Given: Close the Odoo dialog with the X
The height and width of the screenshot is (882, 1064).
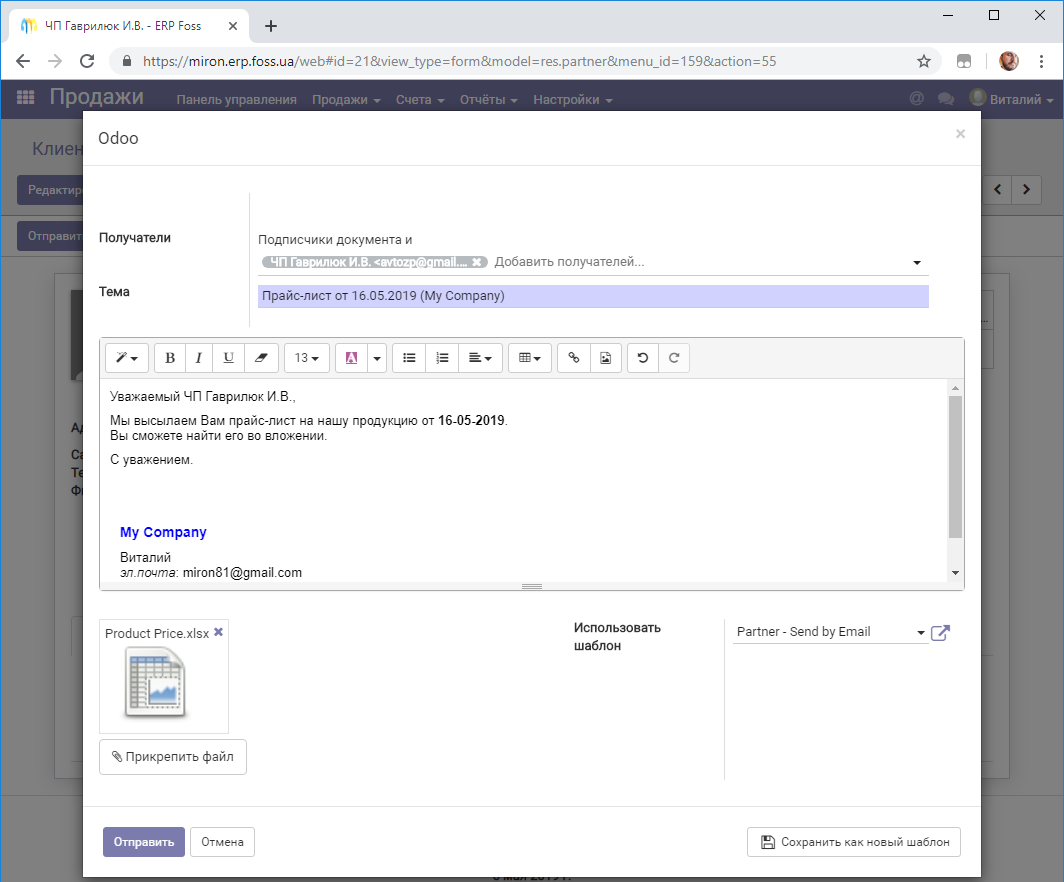Looking at the screenshot, I should [x=960, y=134].
